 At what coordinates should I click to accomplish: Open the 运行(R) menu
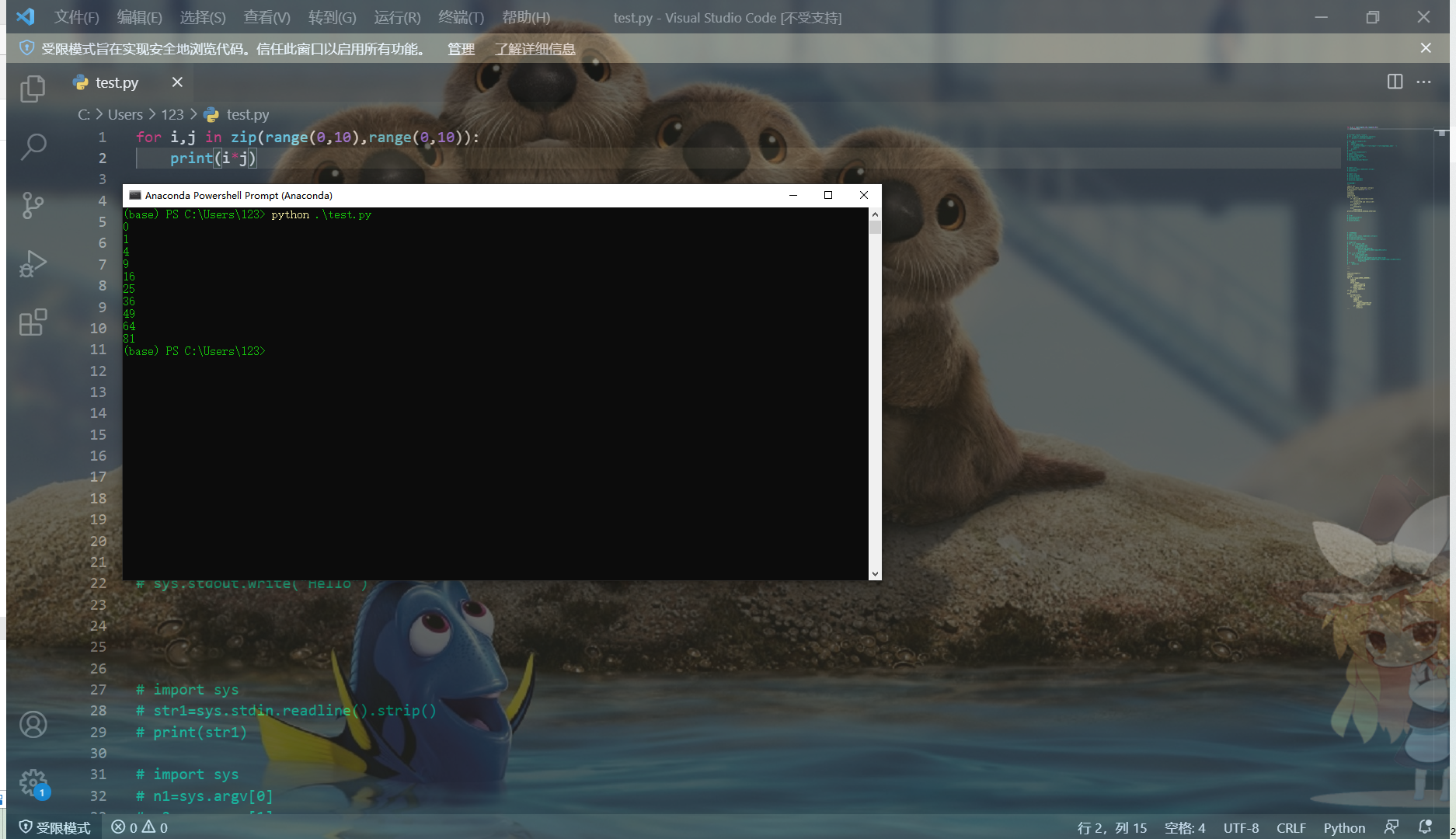coord(397,17)
